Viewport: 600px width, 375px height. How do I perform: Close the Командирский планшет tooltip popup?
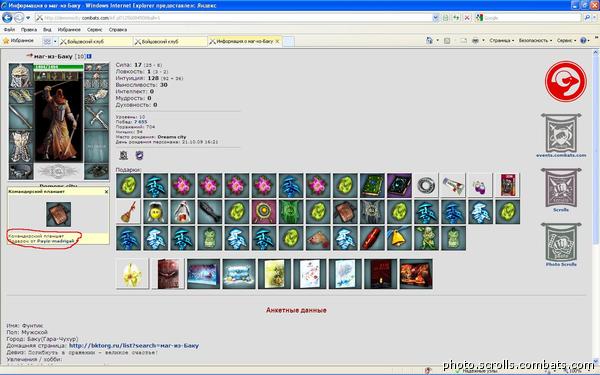point(106,191)
